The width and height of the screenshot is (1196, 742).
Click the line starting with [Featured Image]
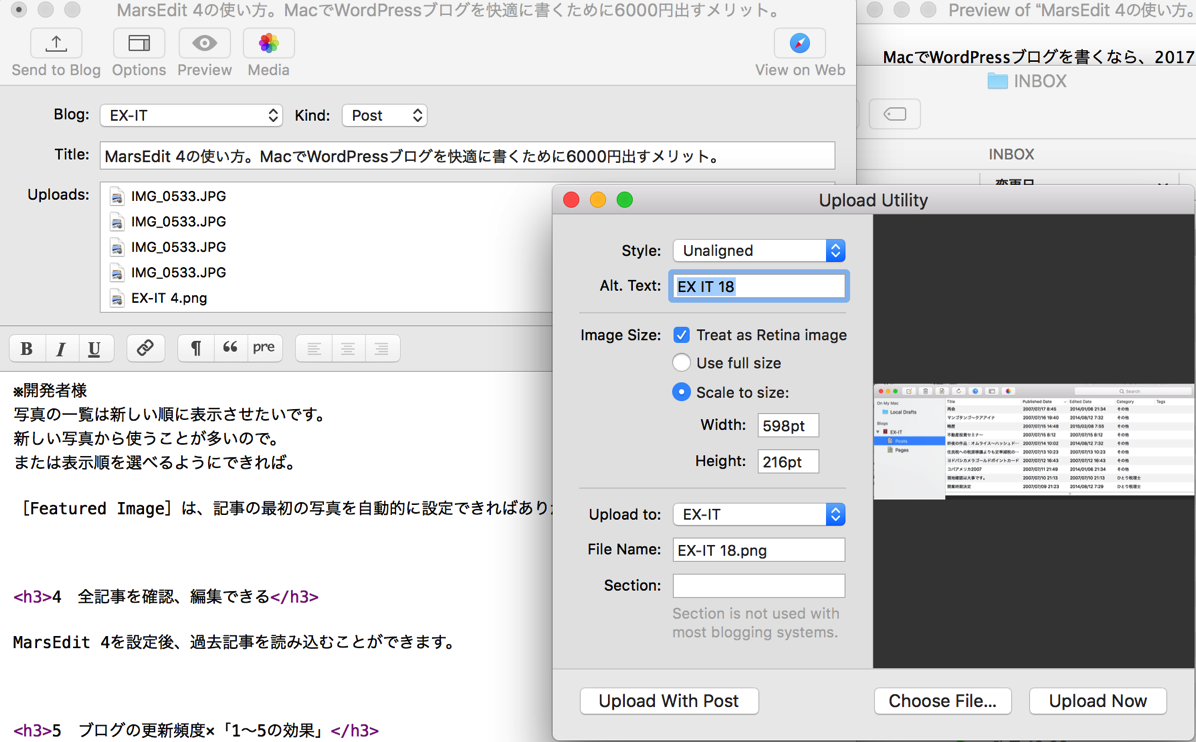(286, 509)
